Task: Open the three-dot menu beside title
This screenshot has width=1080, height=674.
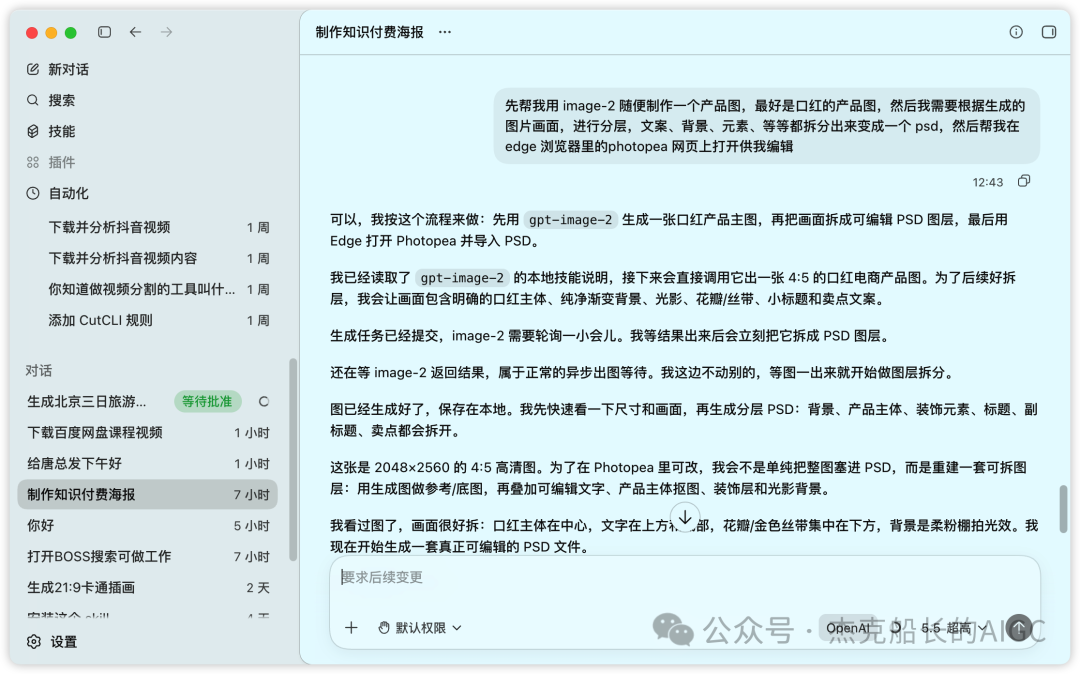Action: [445, 32]
